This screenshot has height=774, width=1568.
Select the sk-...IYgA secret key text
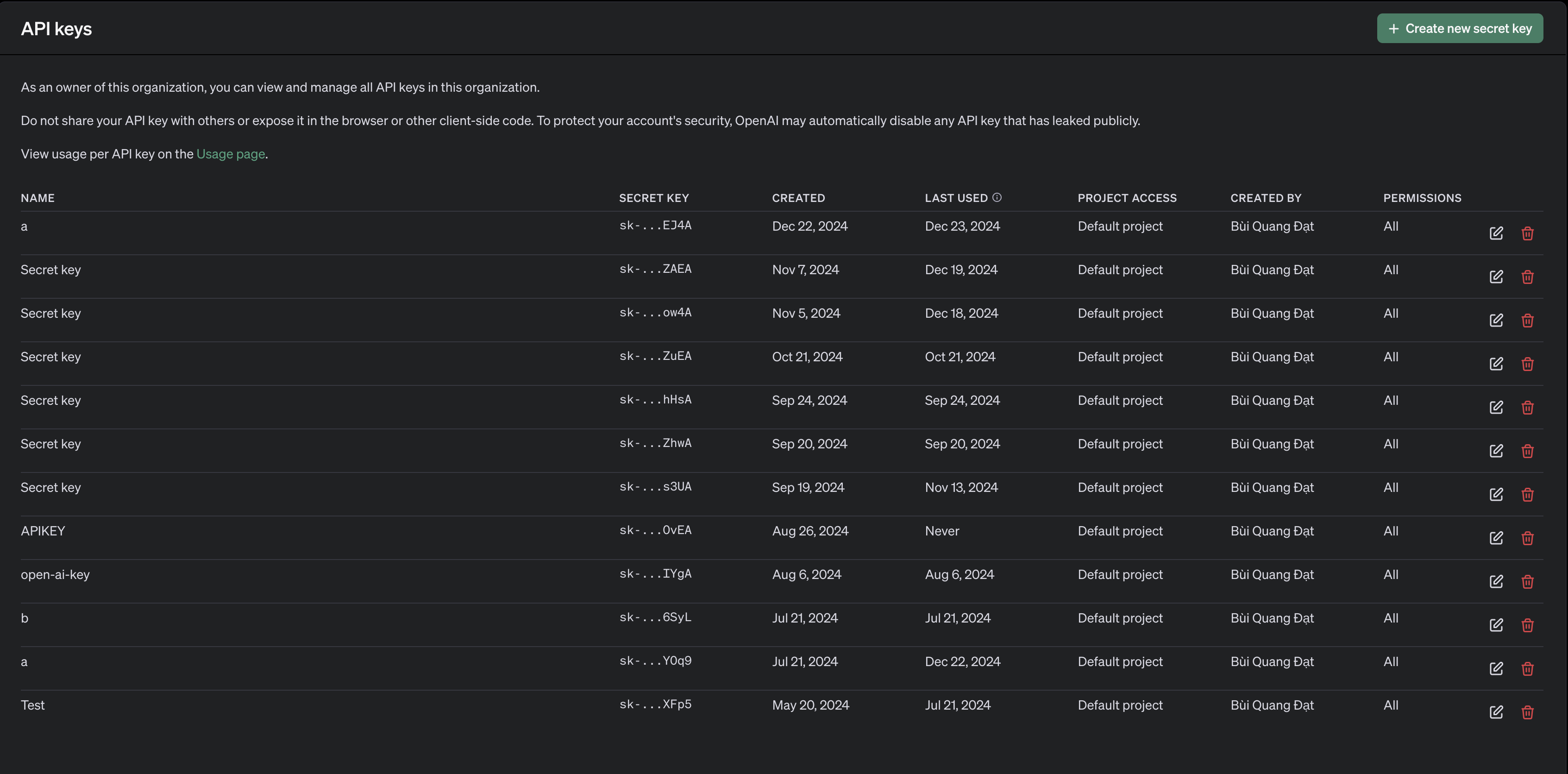coord(655,573)
